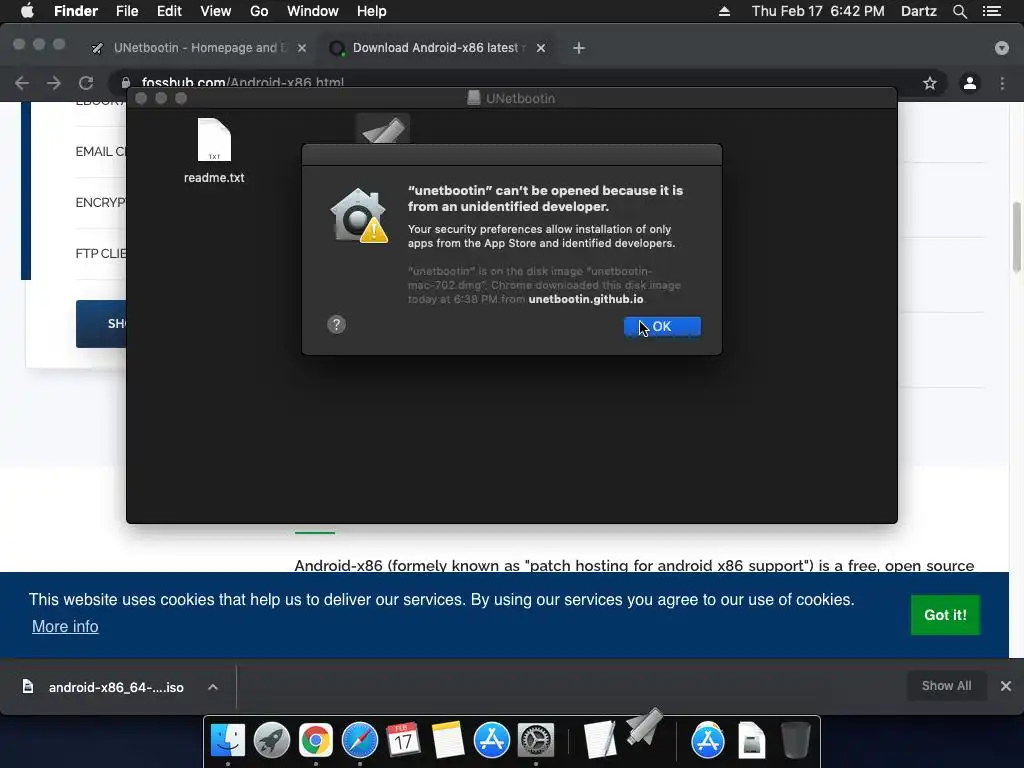The height and width of the screenshot is (768, 1024).
Task: Open the Help menu
Action: (x=372, y=11)
